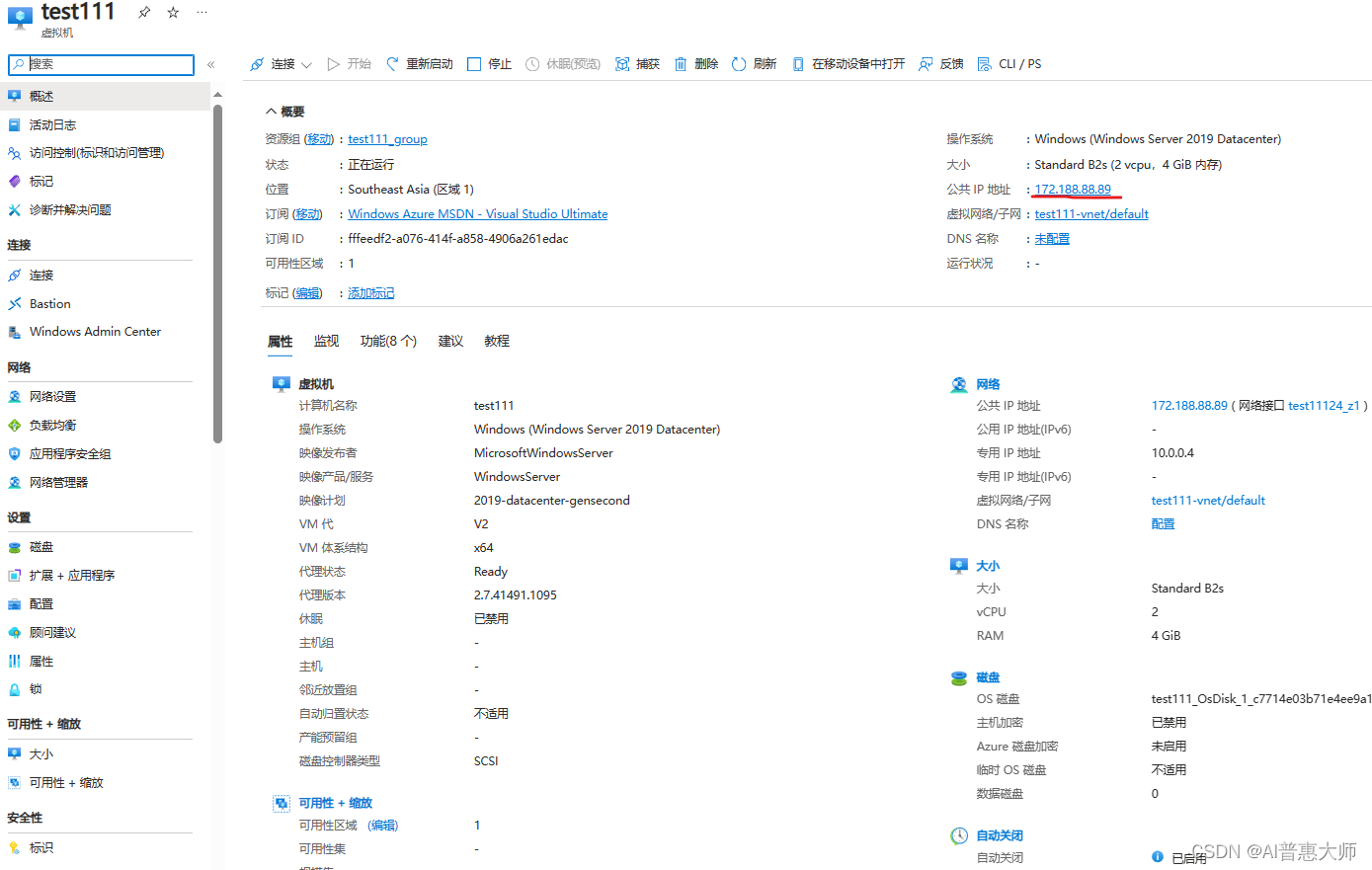Open 反馈 feedback from the toolbar

pyautogui.click(x=941, y=64)
